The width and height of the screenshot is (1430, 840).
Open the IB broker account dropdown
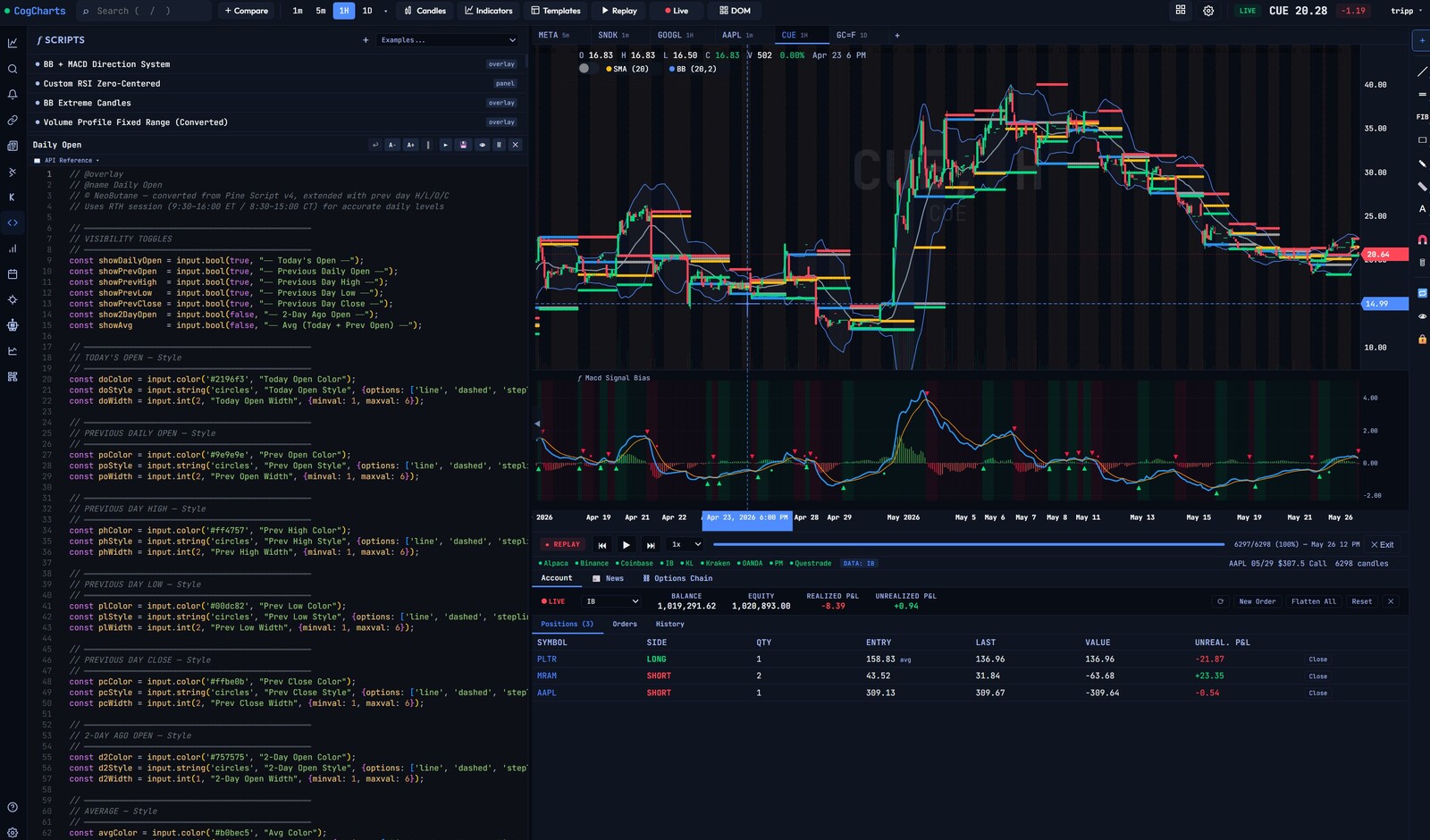[612, 601]
